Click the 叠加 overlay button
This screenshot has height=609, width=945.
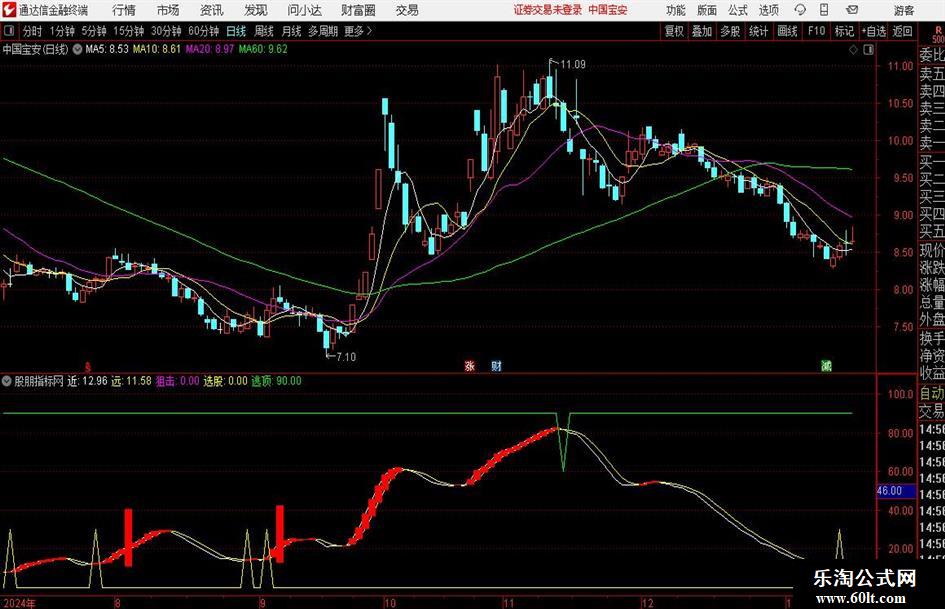702,31
